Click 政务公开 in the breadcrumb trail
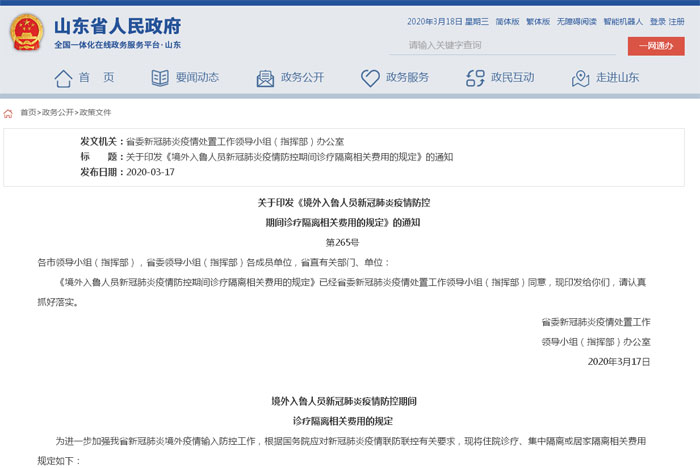Screen dimensions: 700x468 click(58, 113)
